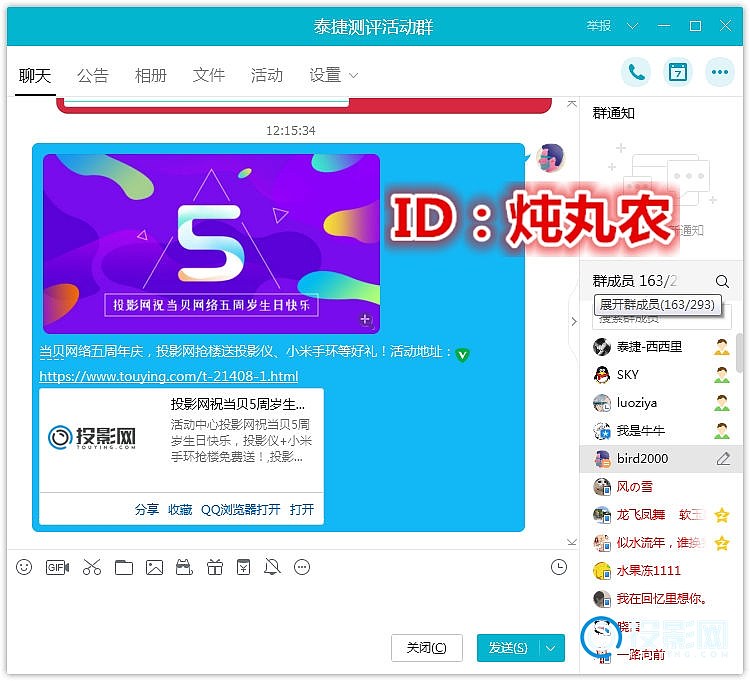The image size is (750, 681).
Task: Click the zoom icon on the purple image
Action: point(366,319)
